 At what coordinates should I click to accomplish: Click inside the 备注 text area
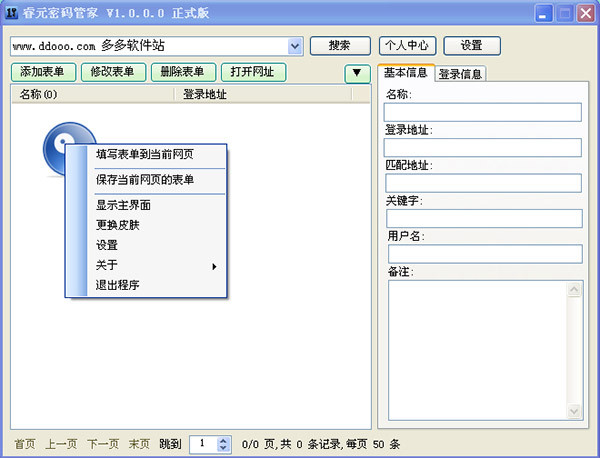click(478, 350)
